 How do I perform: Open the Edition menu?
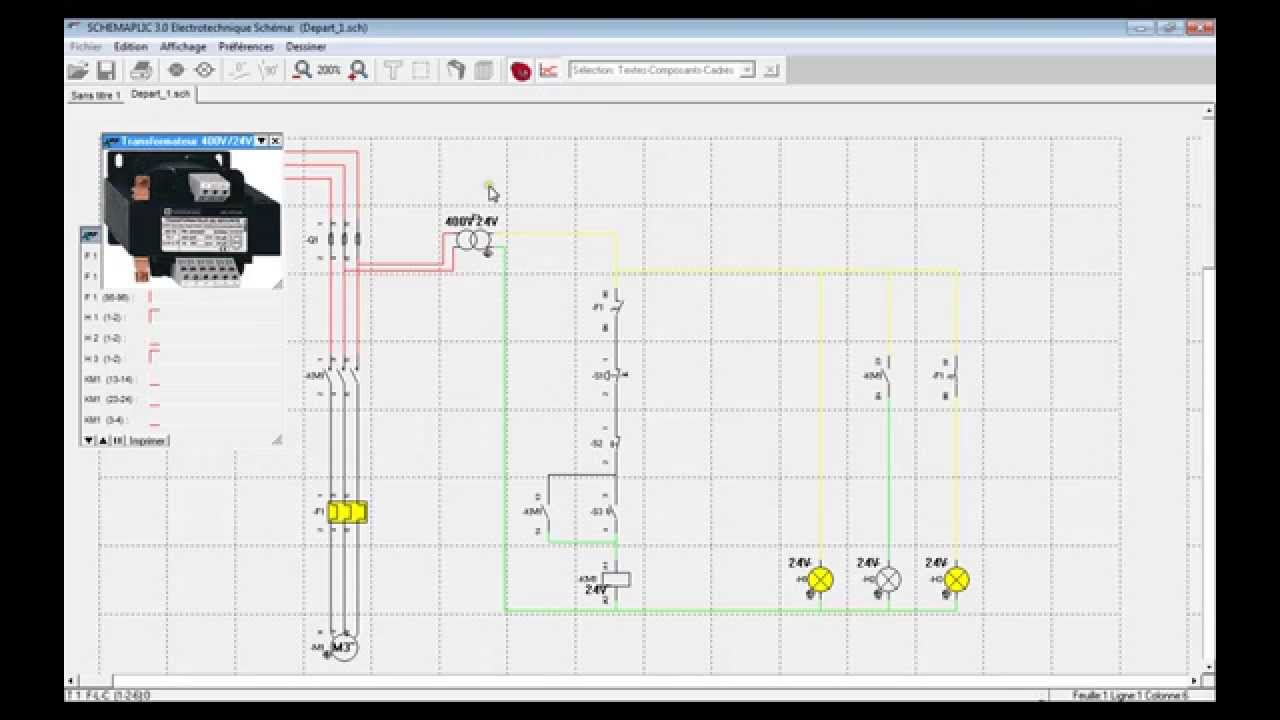(x=130, y=46)
